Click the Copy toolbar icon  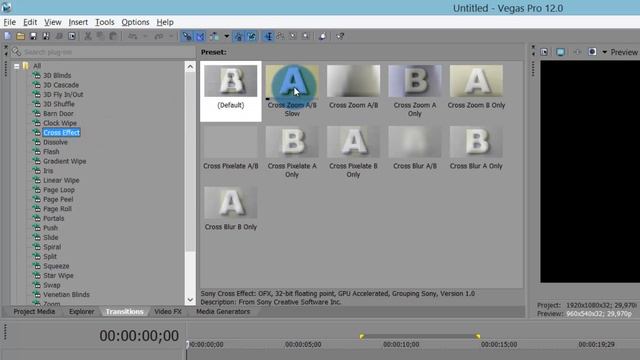(100, 36)
